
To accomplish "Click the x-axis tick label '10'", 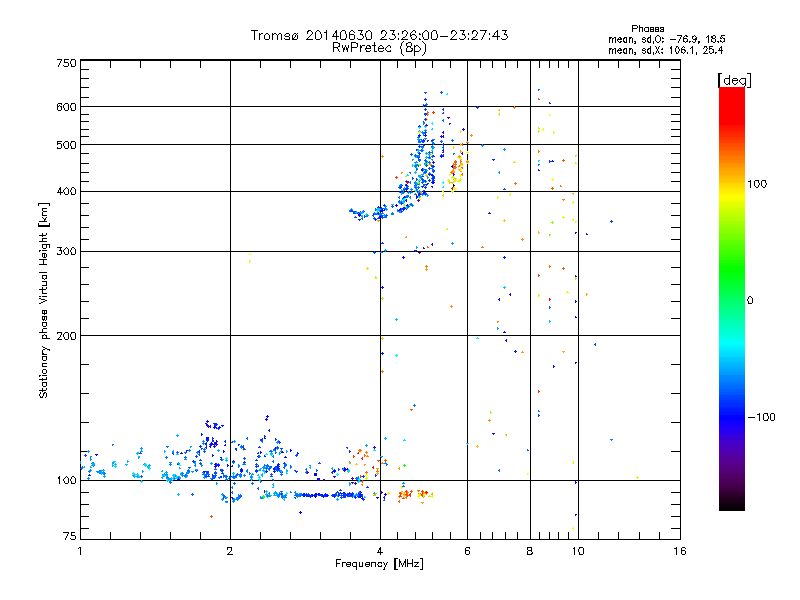I will 578,551.
